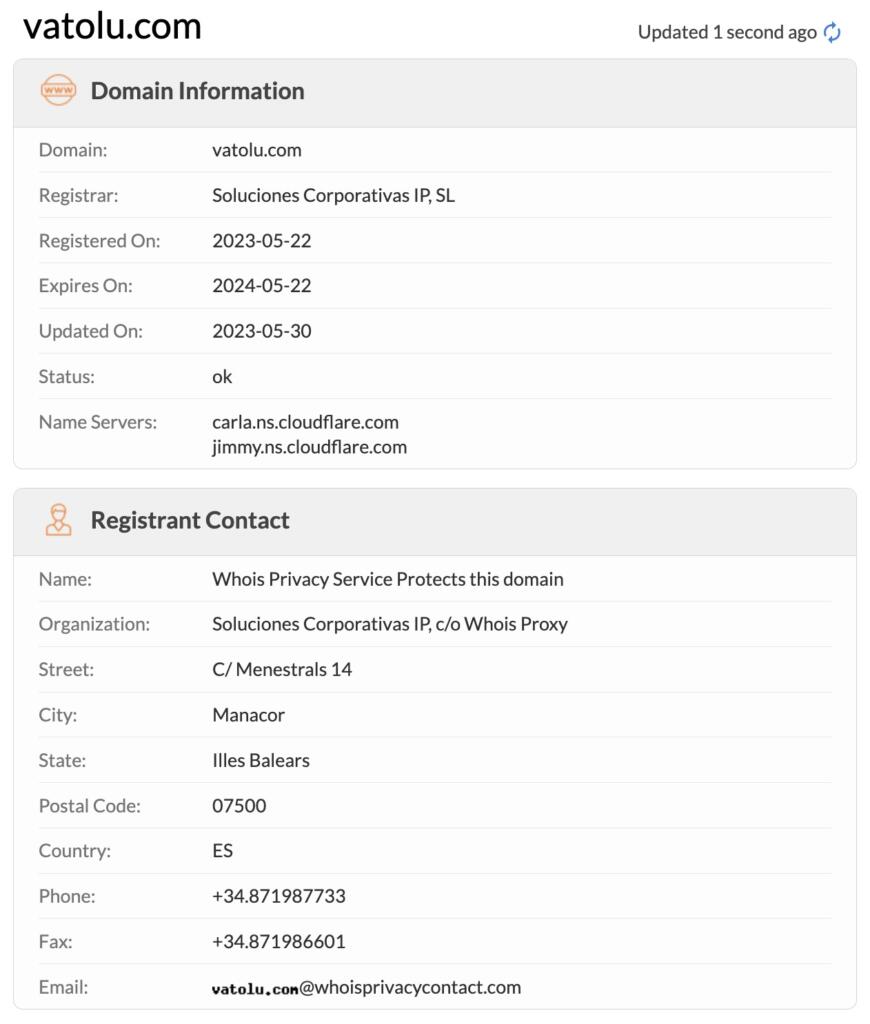The width and height of the screenshot is (870, 1024).
Task: Click the updated date 2023-05-30
Action: tap(262, 331)
